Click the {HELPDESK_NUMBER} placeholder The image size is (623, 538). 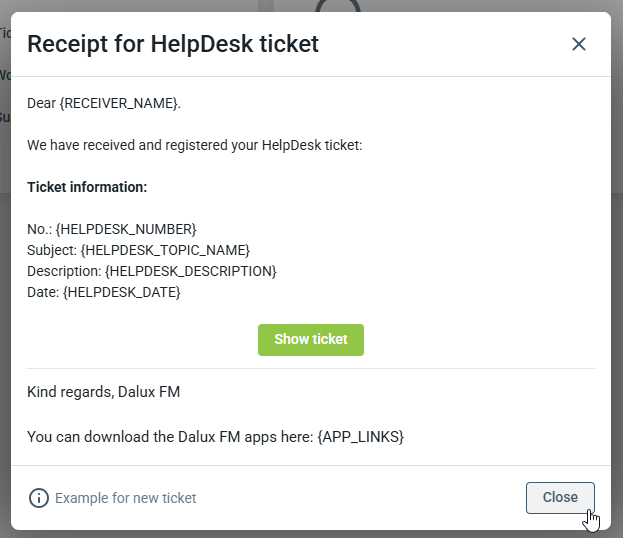pyautogui.click(x=126, y=229)
